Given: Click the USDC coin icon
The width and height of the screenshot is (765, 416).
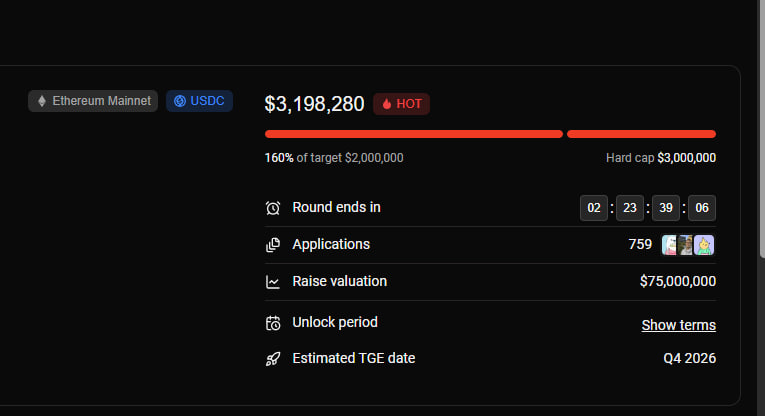Looking at the screenshot, I should coord(180,101).
